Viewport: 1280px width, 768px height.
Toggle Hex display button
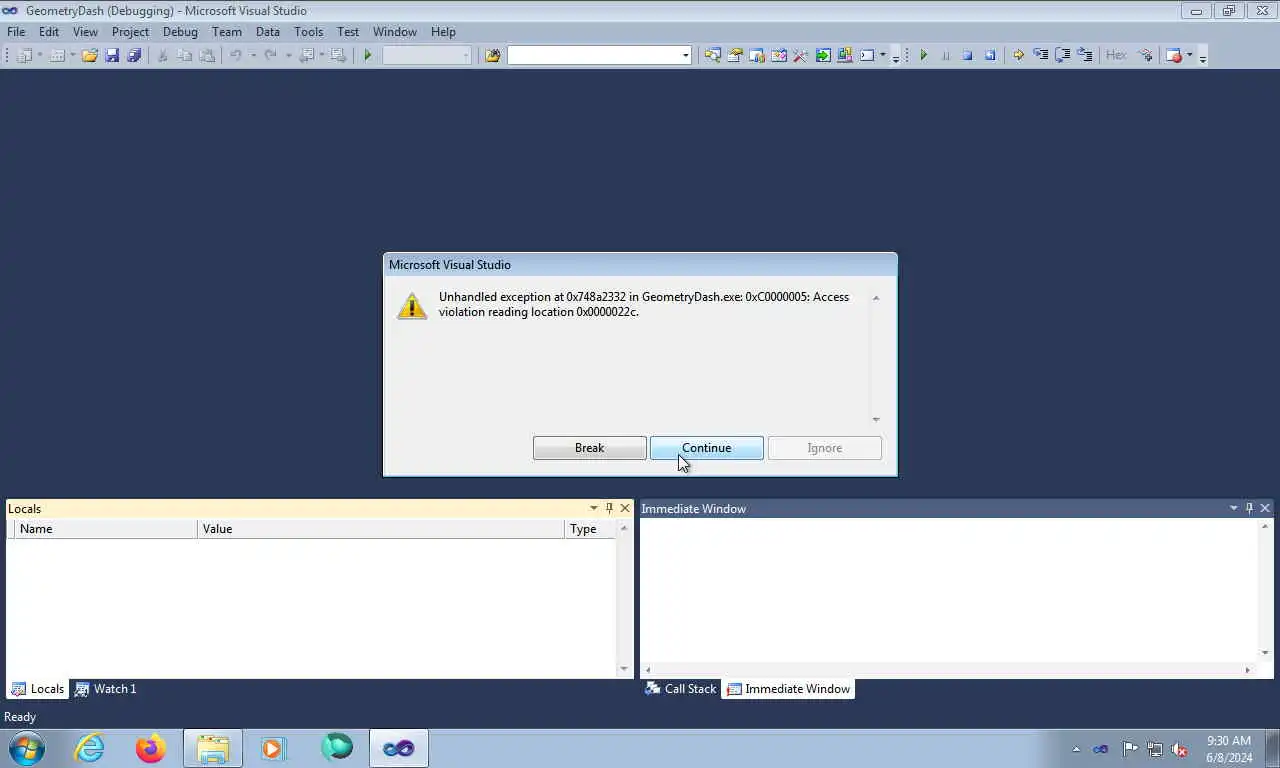pos(1116,55)
